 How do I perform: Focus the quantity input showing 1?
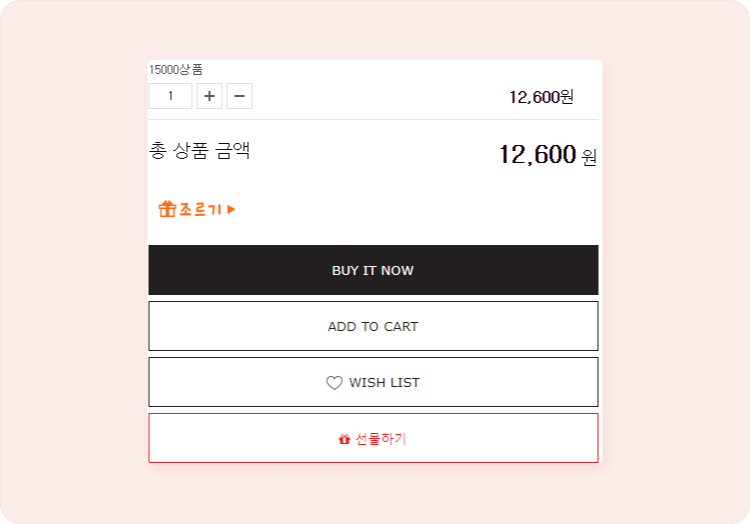[170, 96]
